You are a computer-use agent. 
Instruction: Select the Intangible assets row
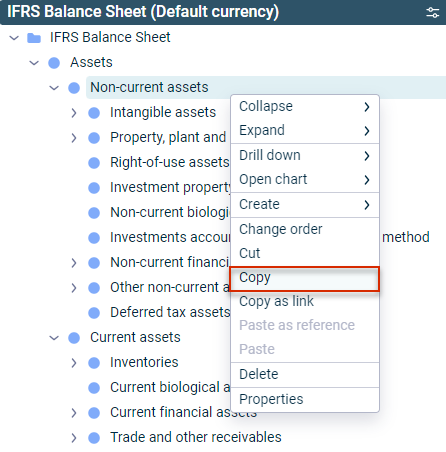(163, 113)
